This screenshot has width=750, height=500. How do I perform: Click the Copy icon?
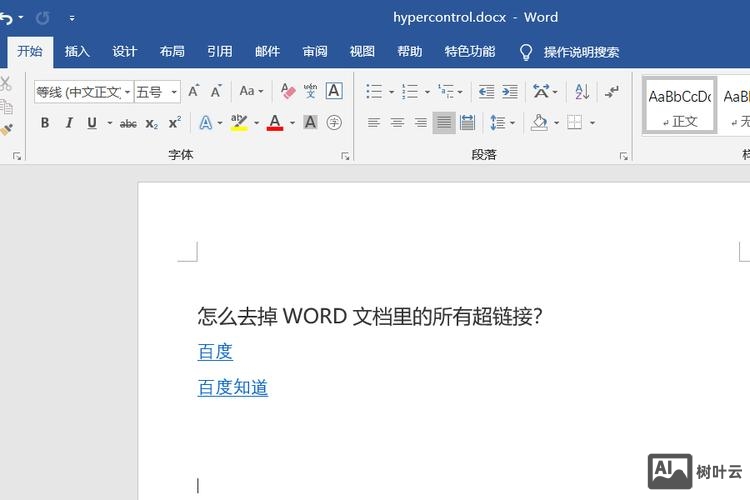[x=6, y=107]
